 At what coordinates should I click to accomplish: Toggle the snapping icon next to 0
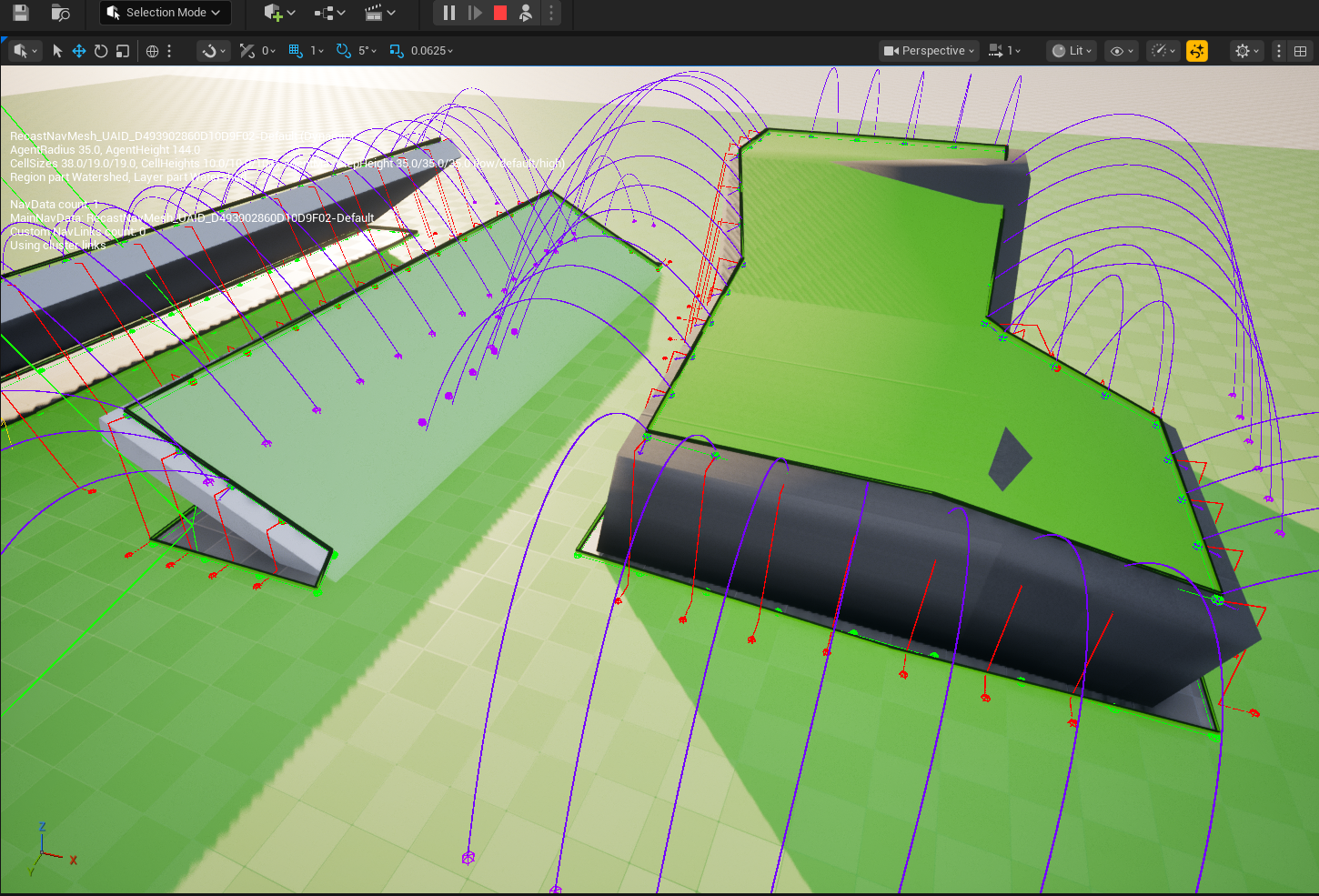point(247,51)
